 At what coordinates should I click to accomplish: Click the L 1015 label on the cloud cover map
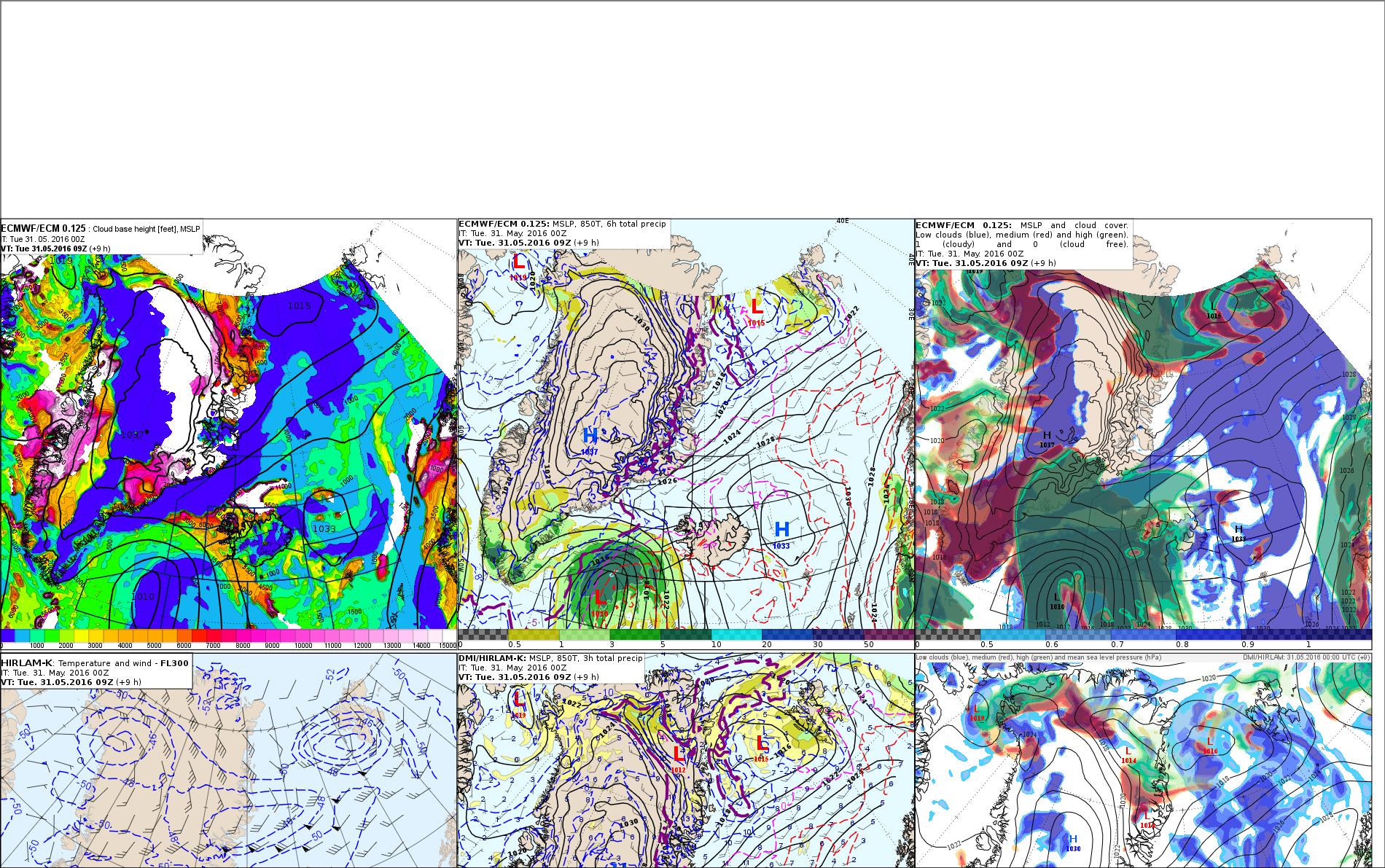(x=1213, y=310)
